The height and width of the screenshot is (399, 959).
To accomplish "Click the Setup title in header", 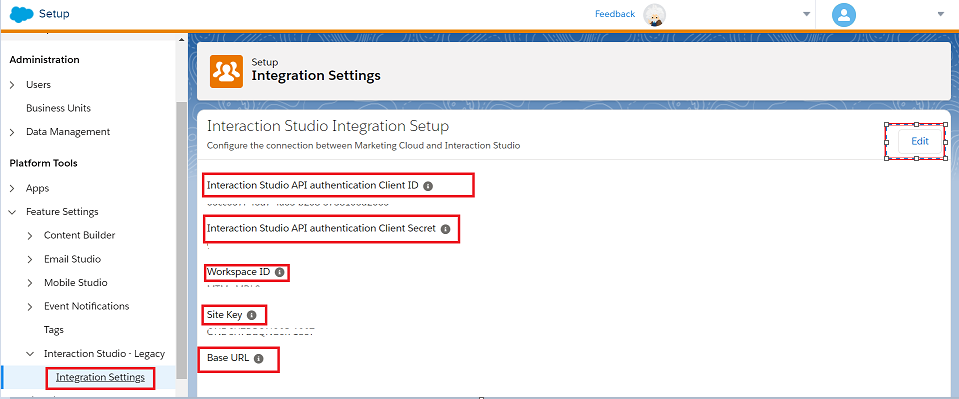I will pyautogui.click(x=54, y=13).
